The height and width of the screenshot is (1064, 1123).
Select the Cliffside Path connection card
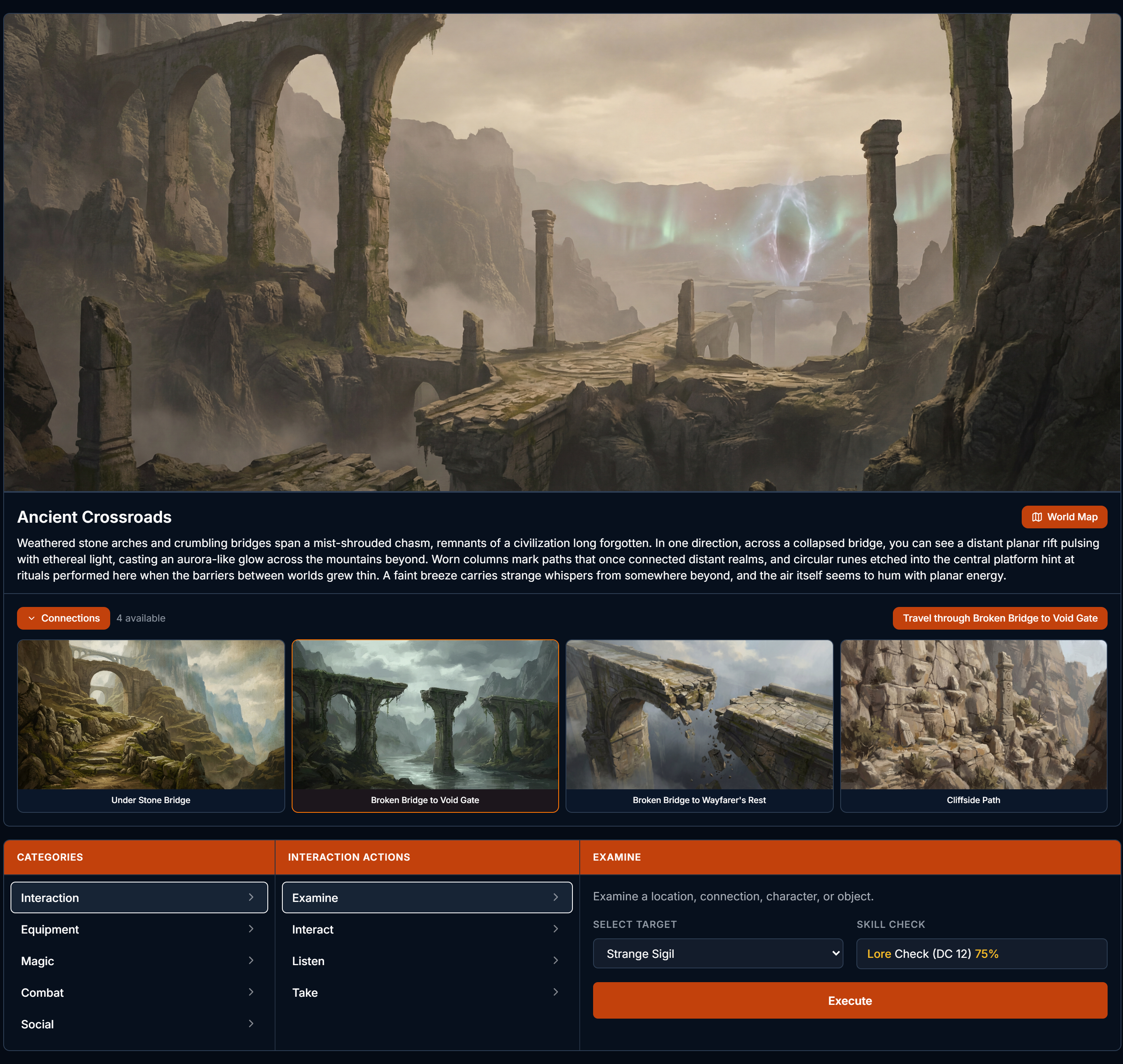973,726
